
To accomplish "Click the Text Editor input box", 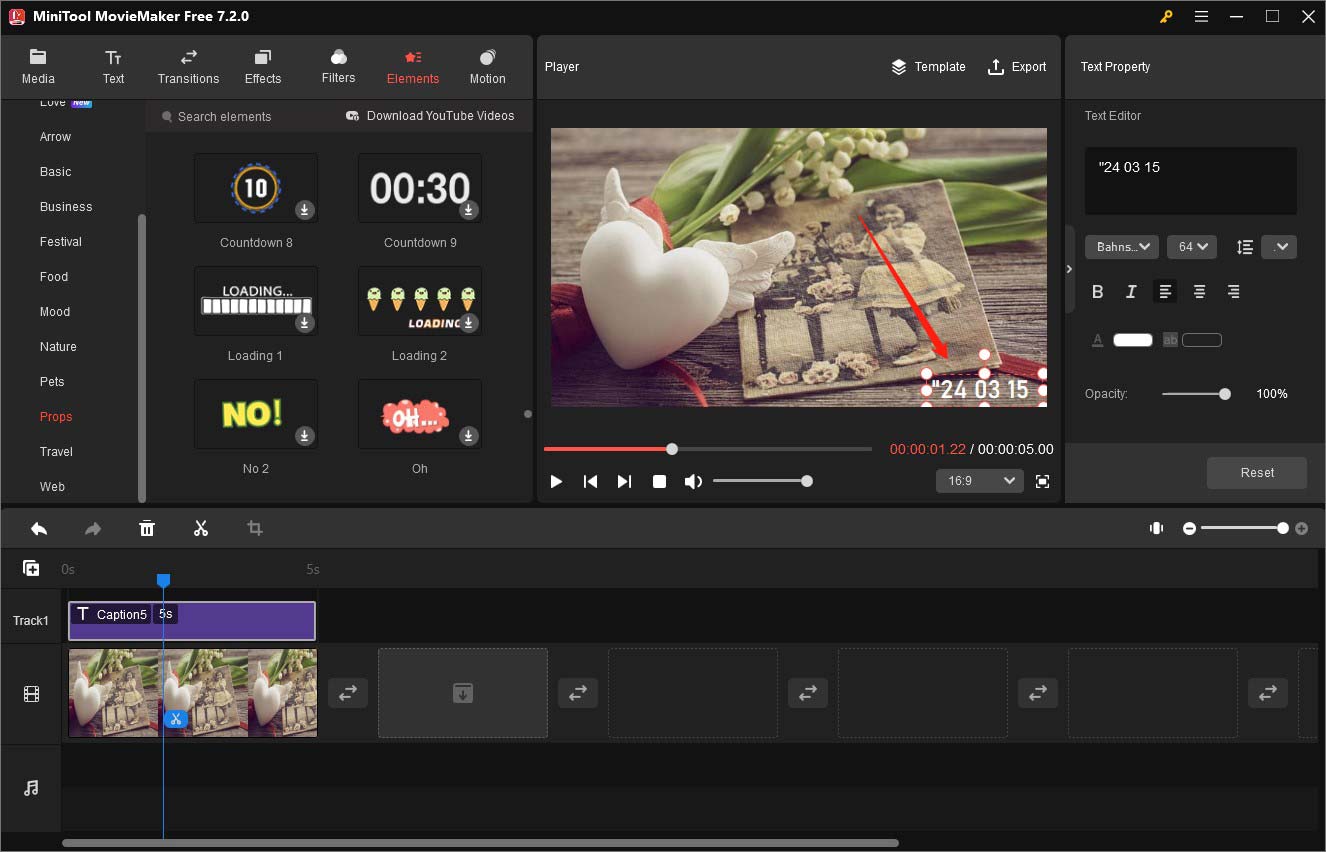I will [1191, 181].
